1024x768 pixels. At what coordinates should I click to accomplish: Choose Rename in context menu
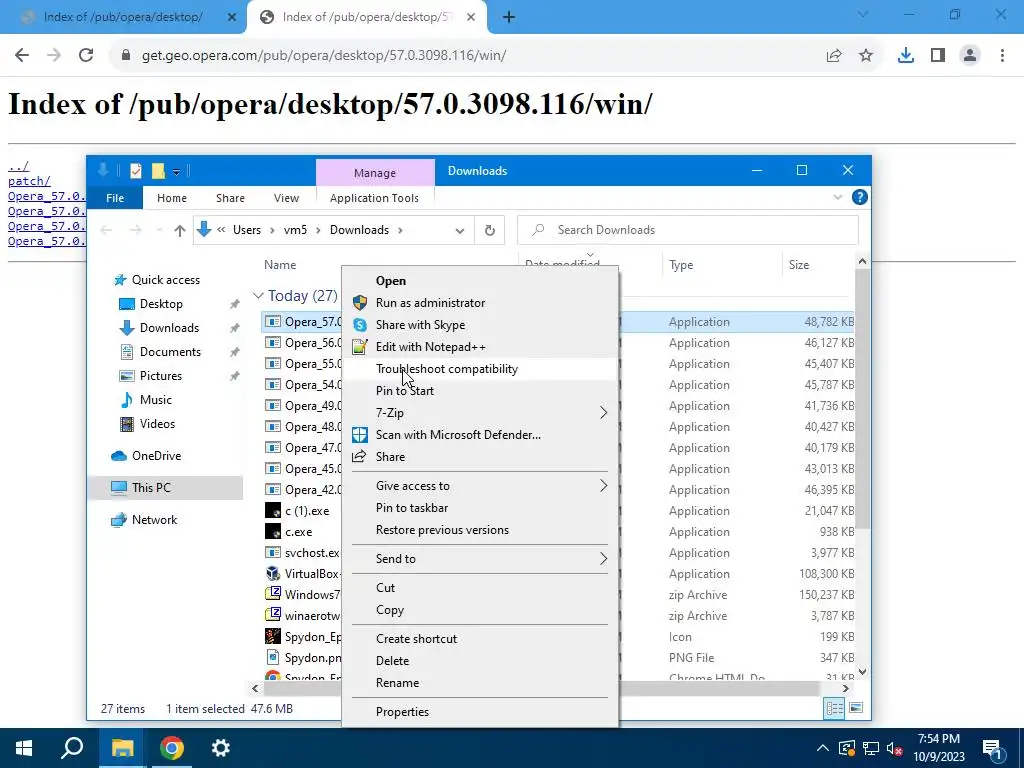(x=480, y=683)
